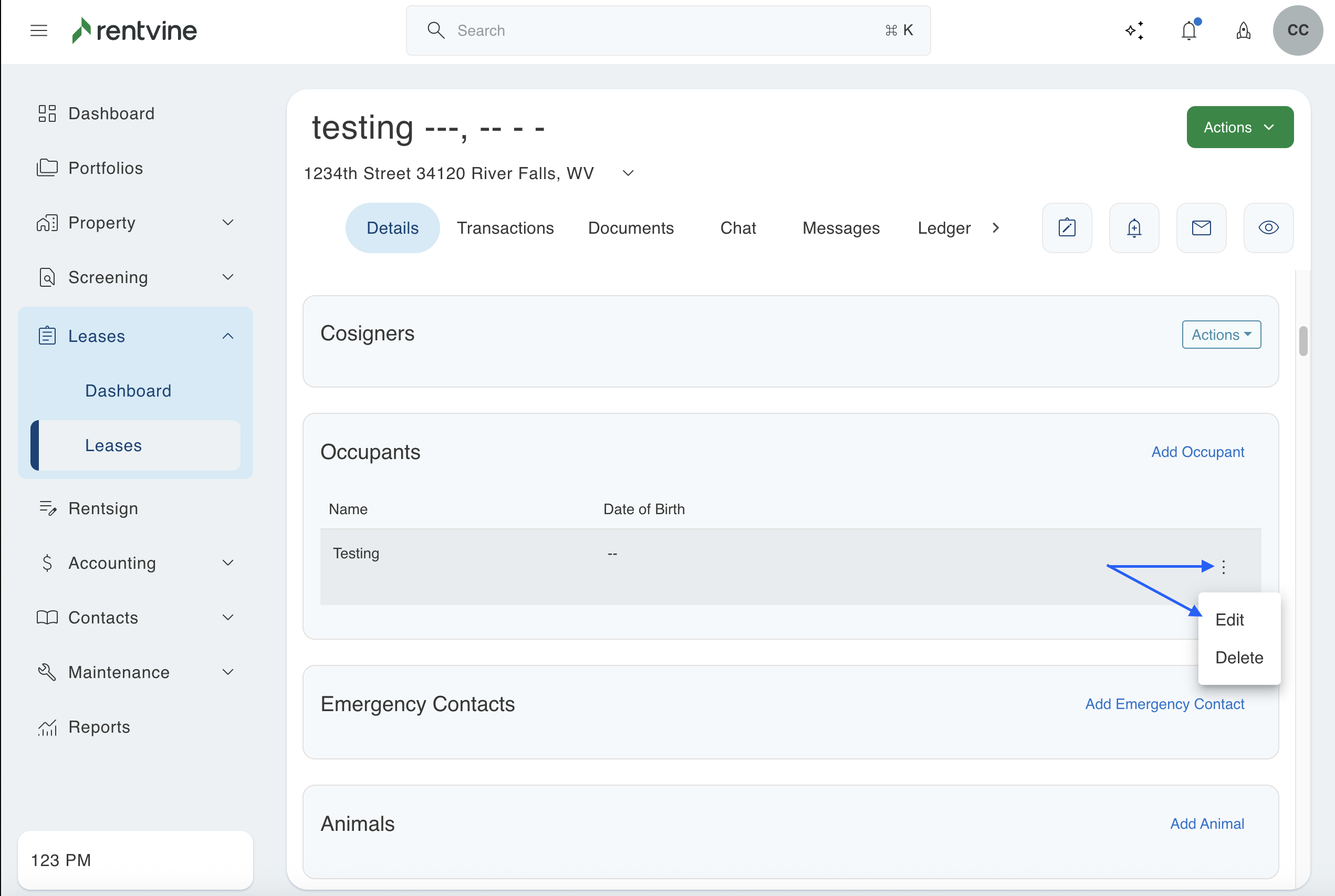Open the green Actions dropdown

point(1239,127)
